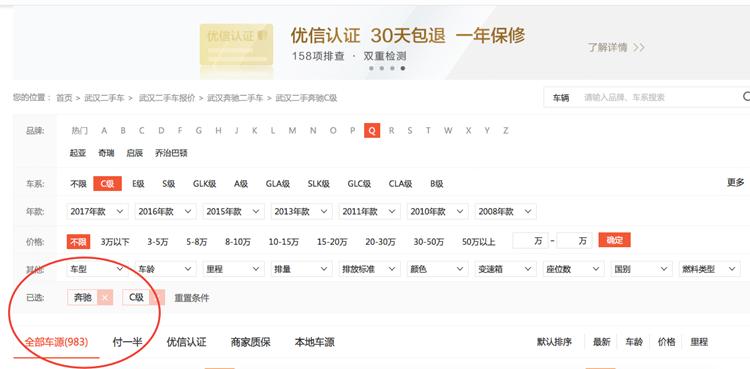Open the 2008年款 dropdown
The image size is (750, 369).
(506, 211)
